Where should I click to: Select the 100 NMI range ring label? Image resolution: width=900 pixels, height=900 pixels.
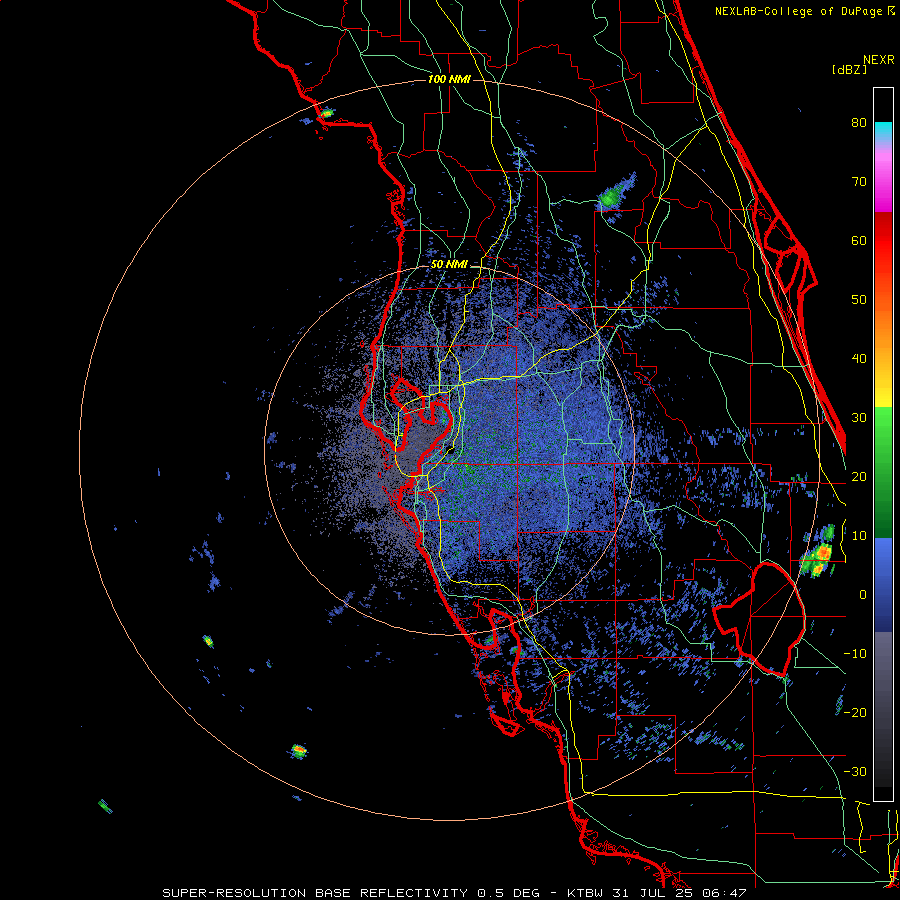[449, 79]
